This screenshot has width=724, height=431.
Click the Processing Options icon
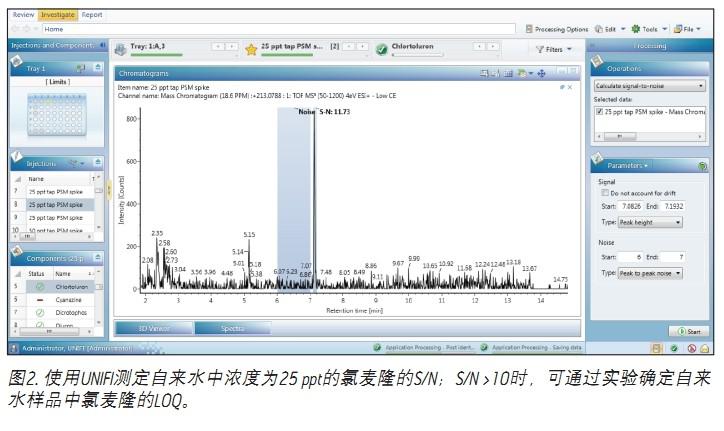coord(530,29)
